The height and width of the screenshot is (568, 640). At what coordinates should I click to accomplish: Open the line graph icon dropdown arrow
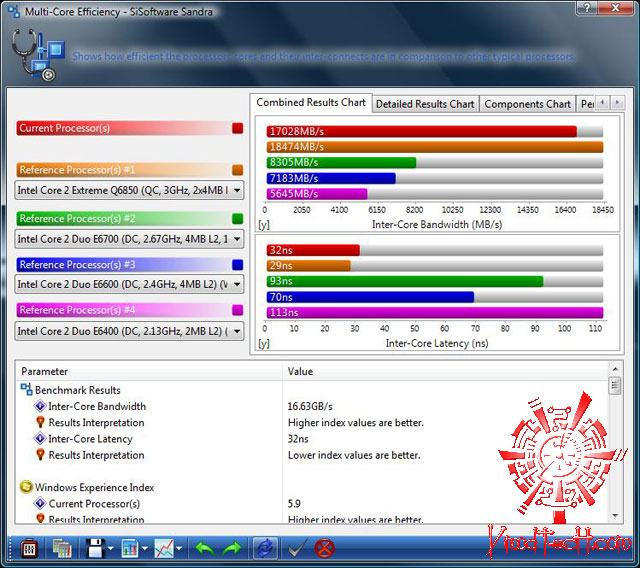click(x=179, y=549)
